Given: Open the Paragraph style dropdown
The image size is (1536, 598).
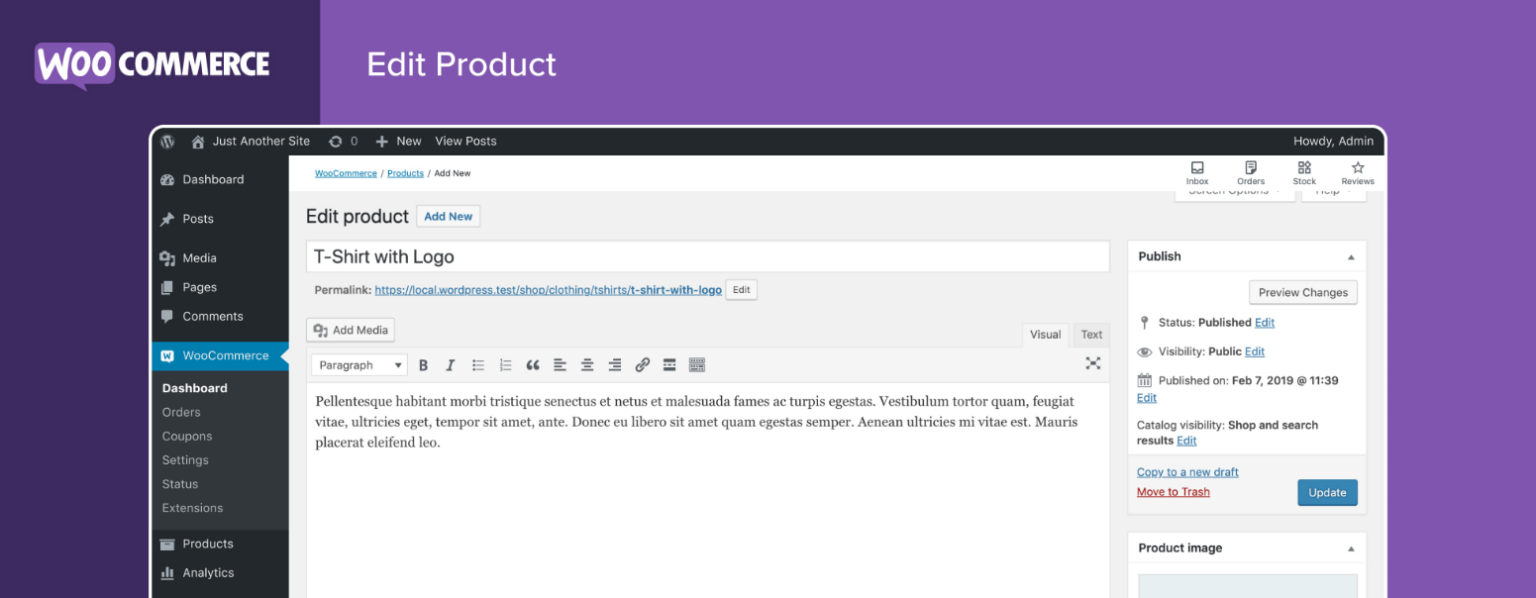Looking at the screenshot, I should [x=358, y=364].
